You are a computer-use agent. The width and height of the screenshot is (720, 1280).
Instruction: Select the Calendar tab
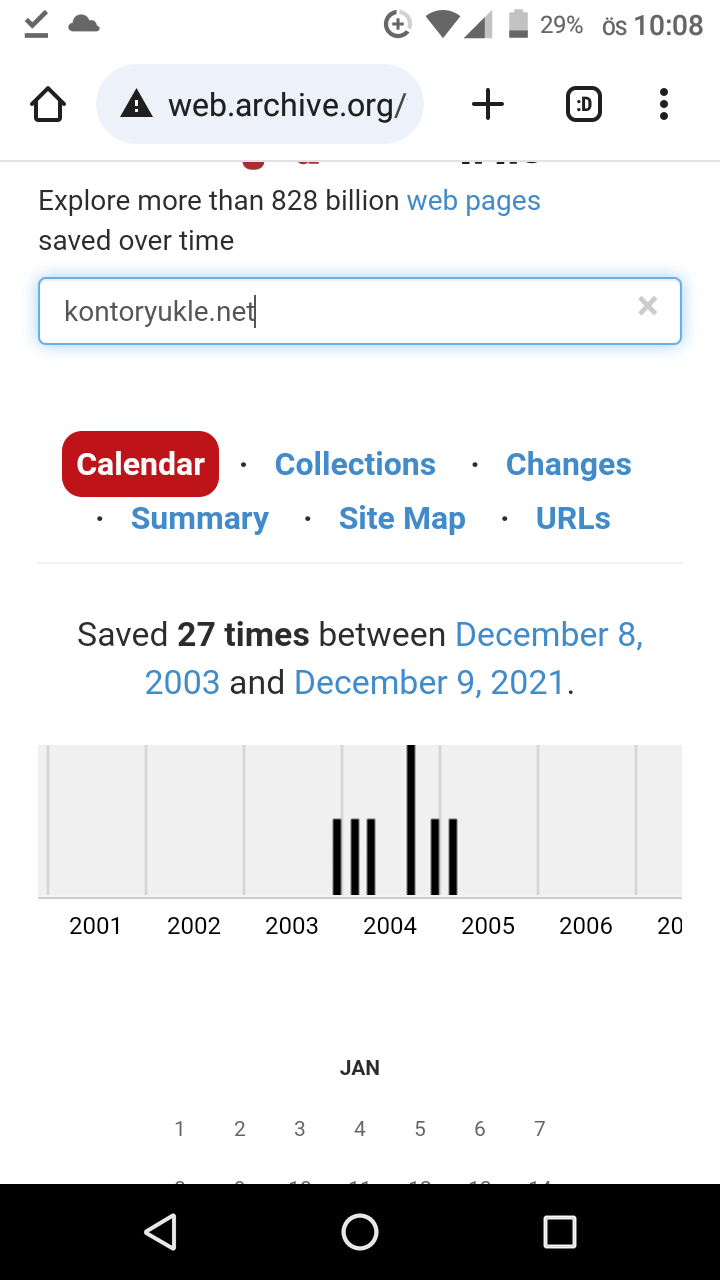coord(140,464)
